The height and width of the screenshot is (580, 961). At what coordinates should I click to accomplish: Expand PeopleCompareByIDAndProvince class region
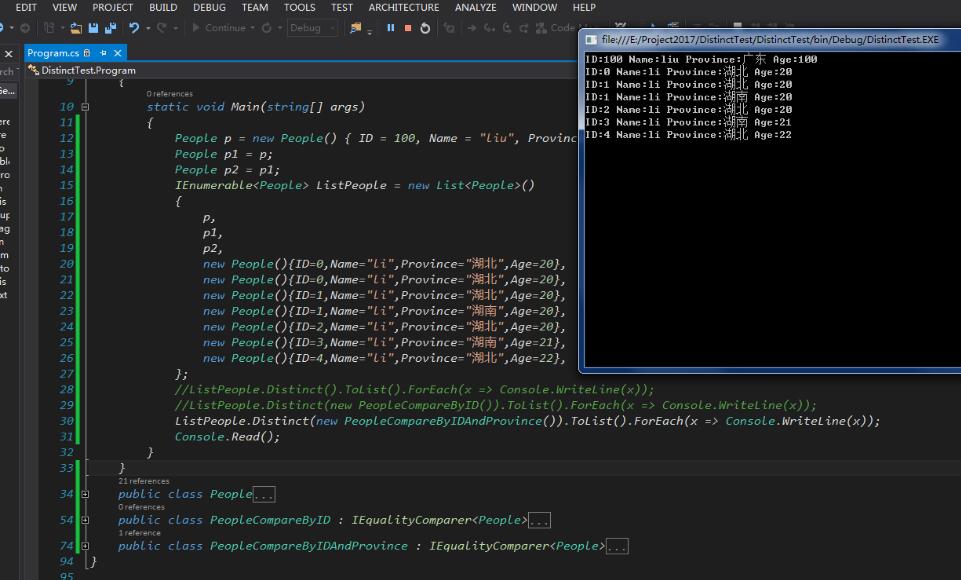point(85,546)
